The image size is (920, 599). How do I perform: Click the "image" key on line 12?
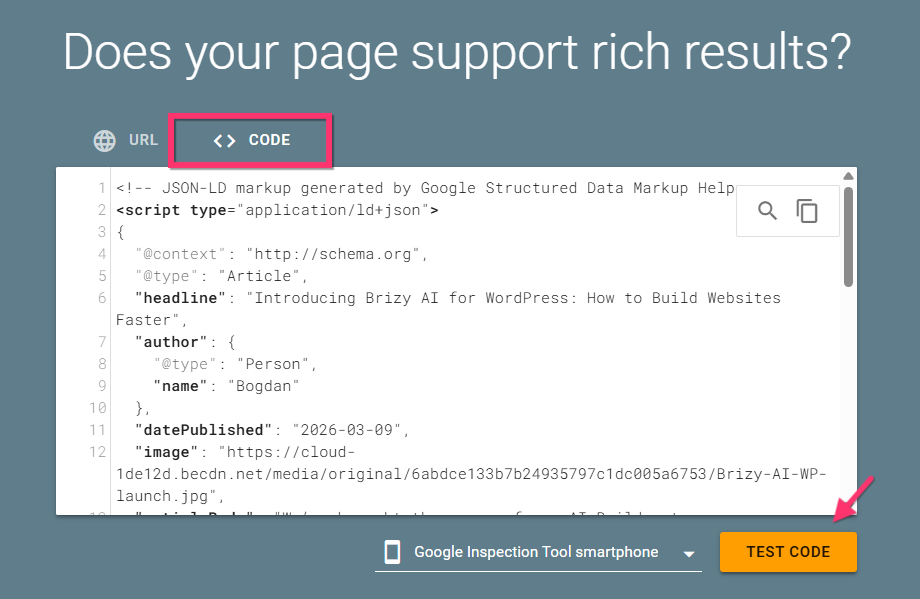(x=167, y=452)
